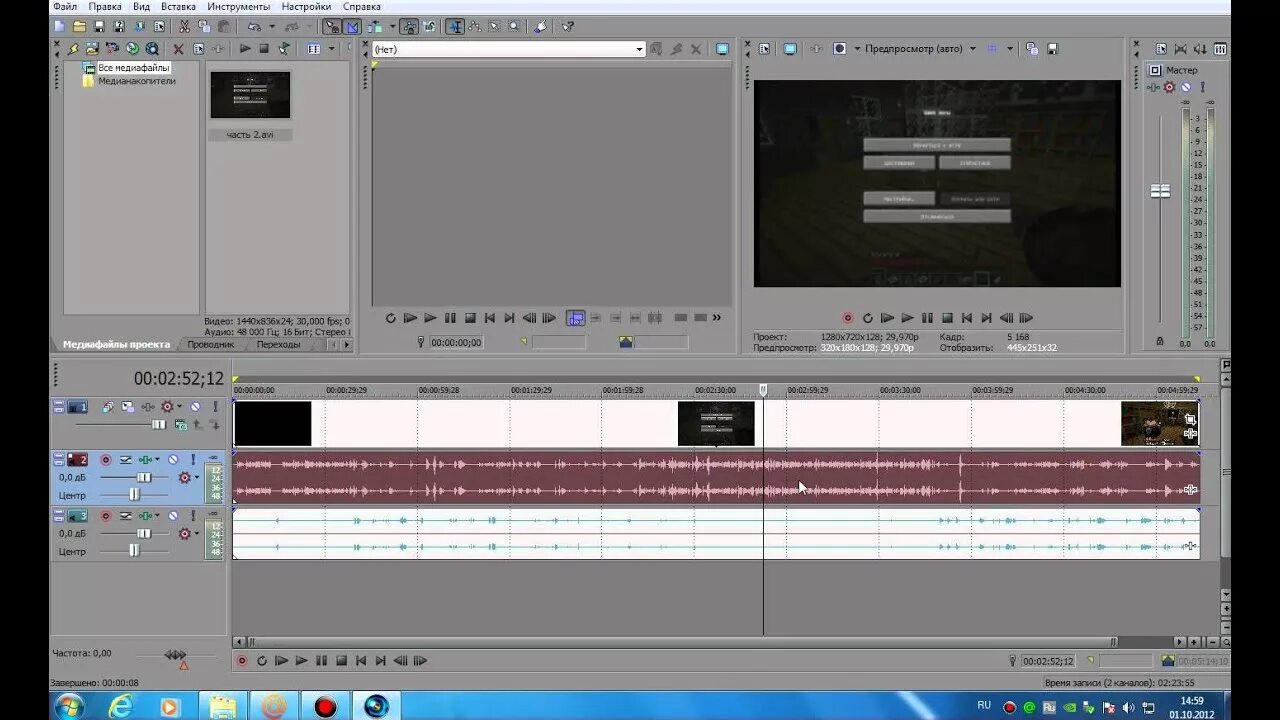Mute video track 1
Viewport: 1280px width, 720px height.
click(195, 406)
